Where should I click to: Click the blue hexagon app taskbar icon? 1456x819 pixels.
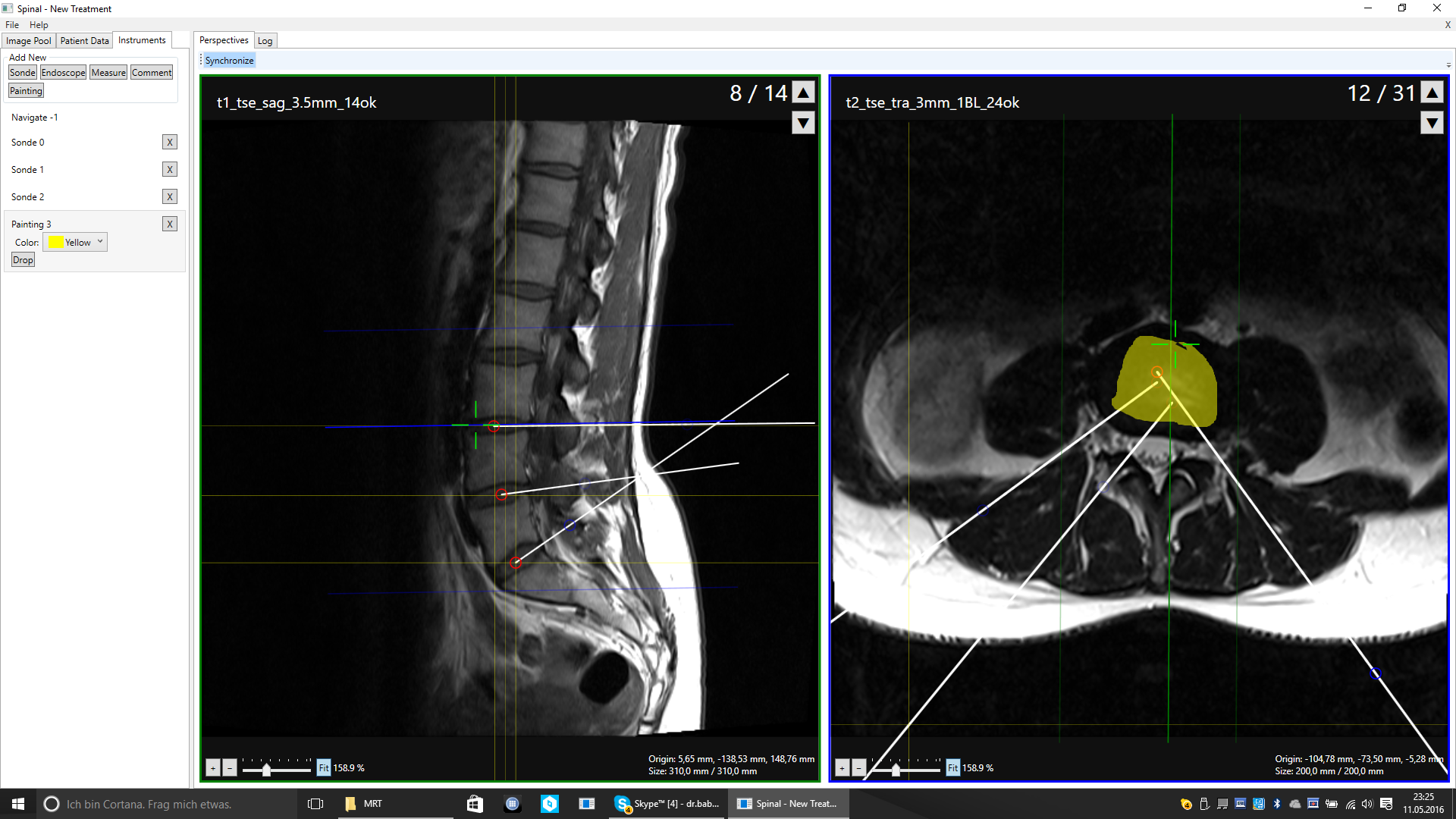tap(550, 804)
